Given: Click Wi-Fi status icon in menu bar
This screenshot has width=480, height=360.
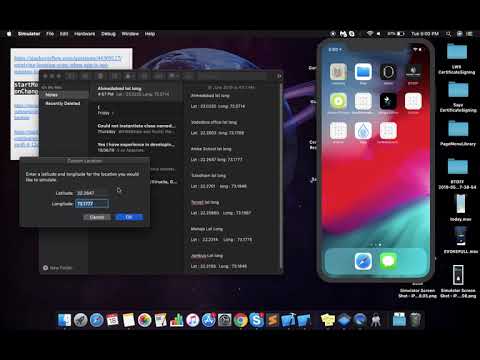Looking at the screenshot, I should [369, 34].
